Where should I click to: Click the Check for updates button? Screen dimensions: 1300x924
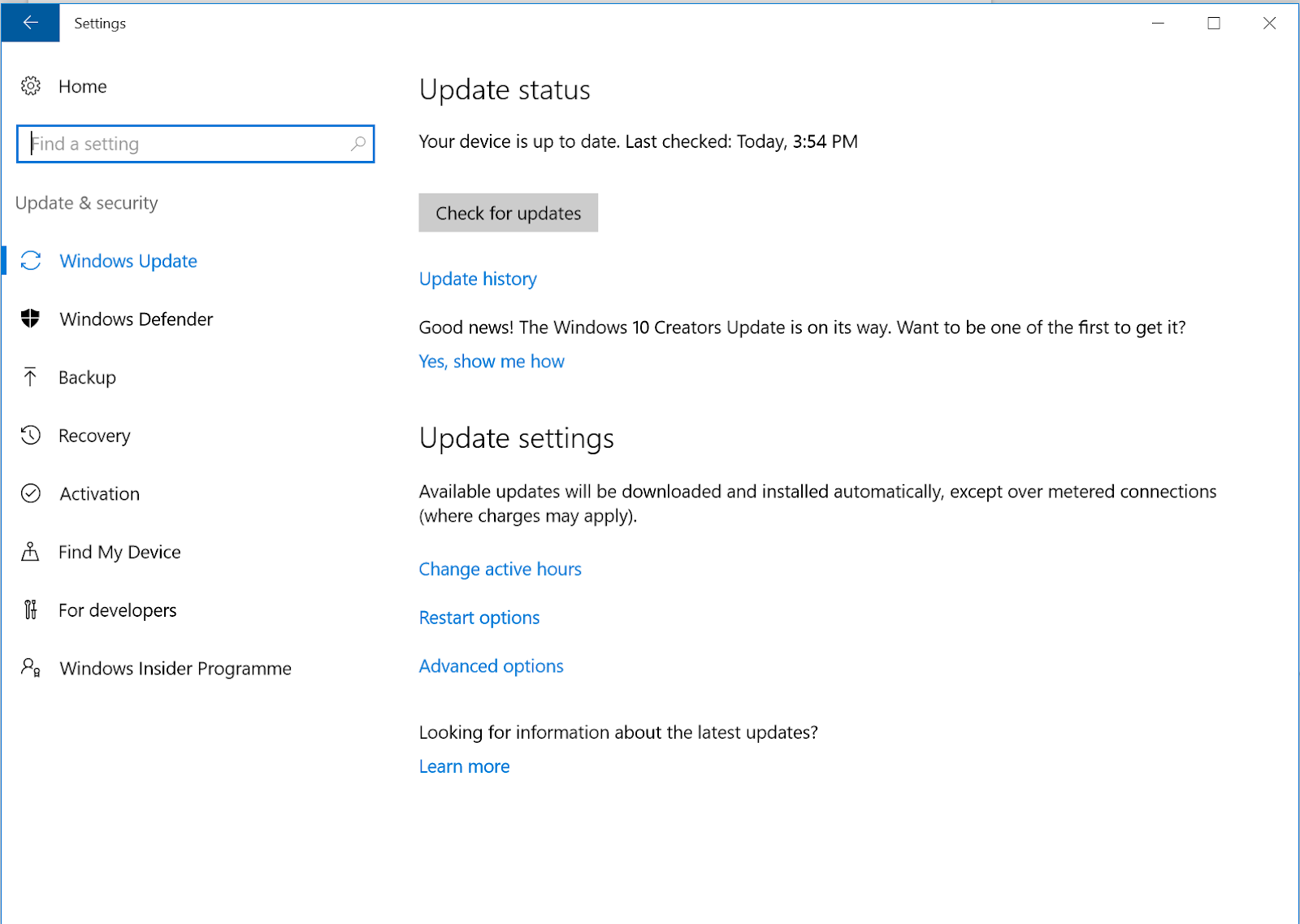click(x=508, y=213)
